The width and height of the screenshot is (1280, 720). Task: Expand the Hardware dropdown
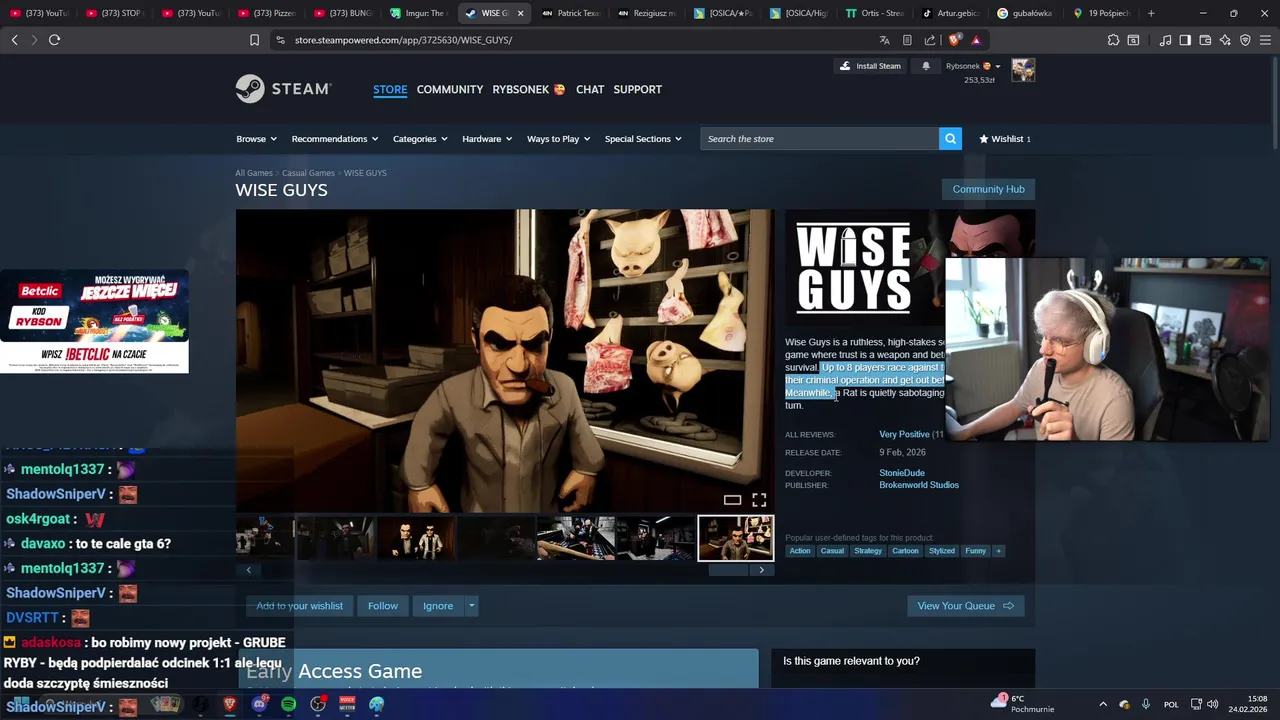(x=487, y=139)
